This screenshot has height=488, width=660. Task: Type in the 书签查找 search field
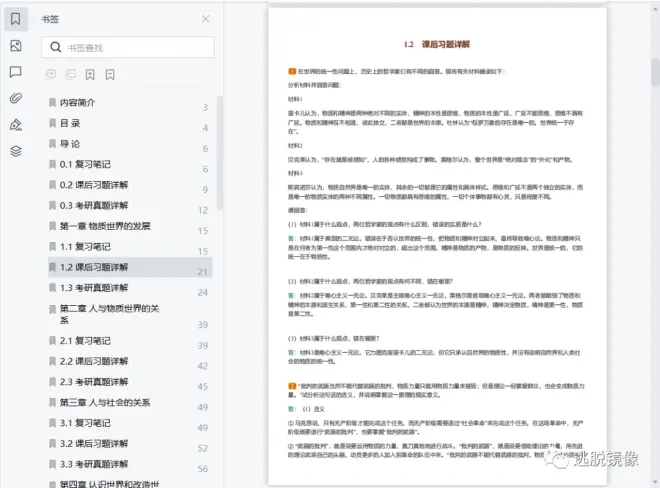tap(135, 47)
